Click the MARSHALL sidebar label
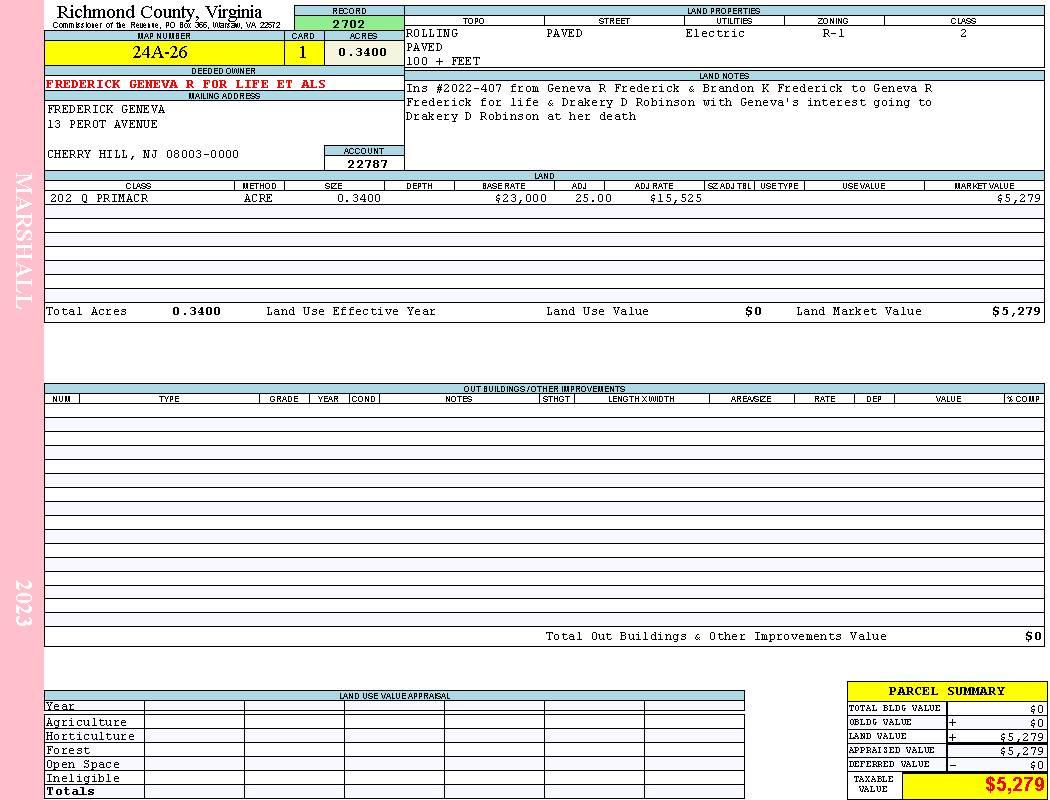1050x800 pixels. [23, 241]
